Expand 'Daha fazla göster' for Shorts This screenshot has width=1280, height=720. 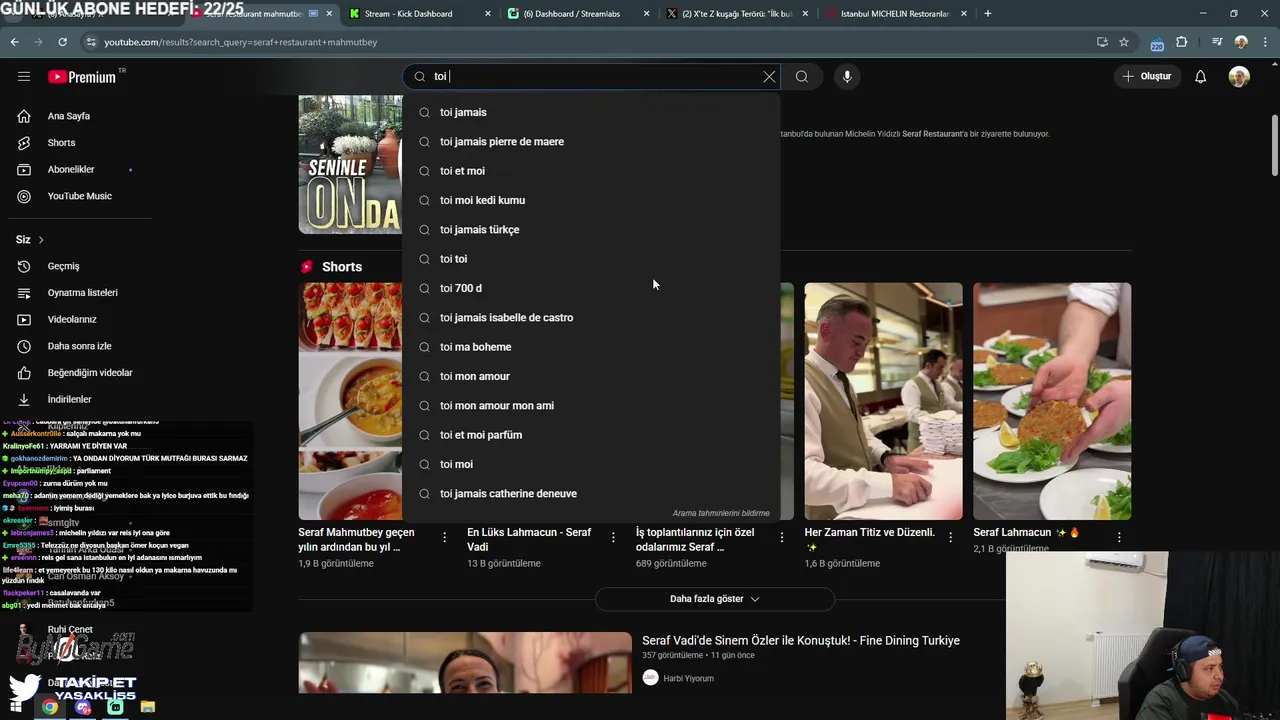[714, 599]
